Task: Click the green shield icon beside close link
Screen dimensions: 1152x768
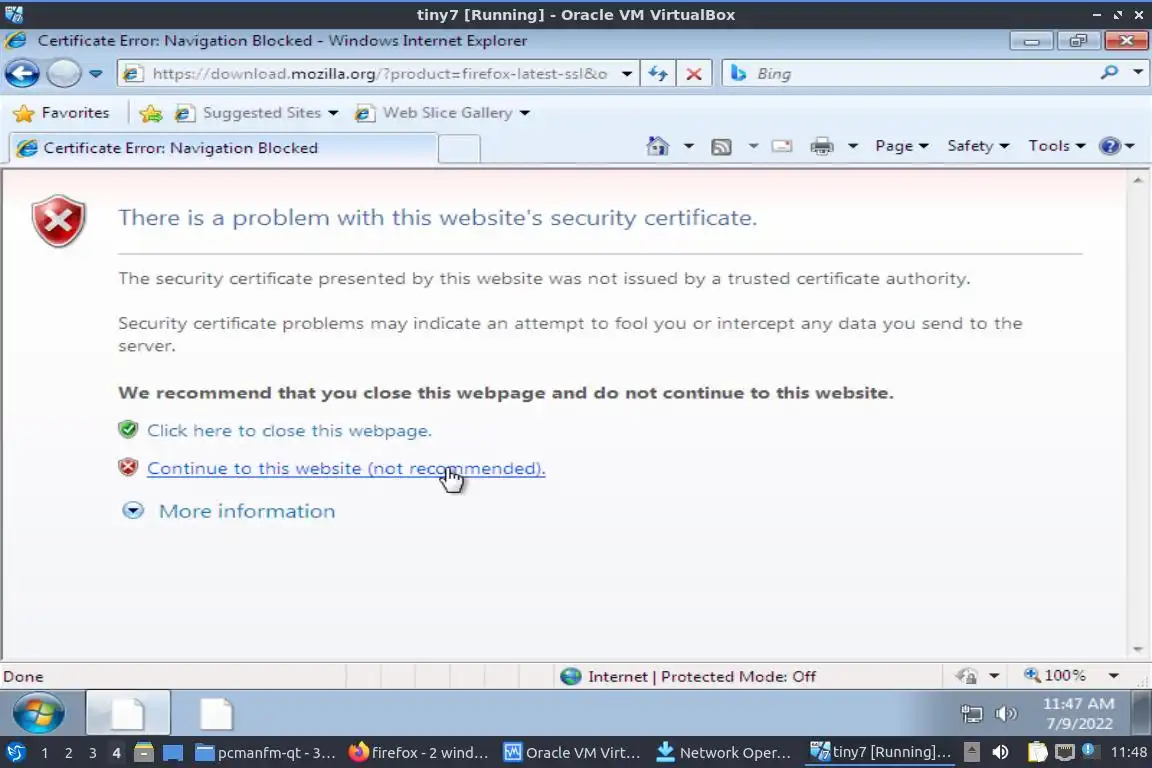Action: (x=128, y=429)
